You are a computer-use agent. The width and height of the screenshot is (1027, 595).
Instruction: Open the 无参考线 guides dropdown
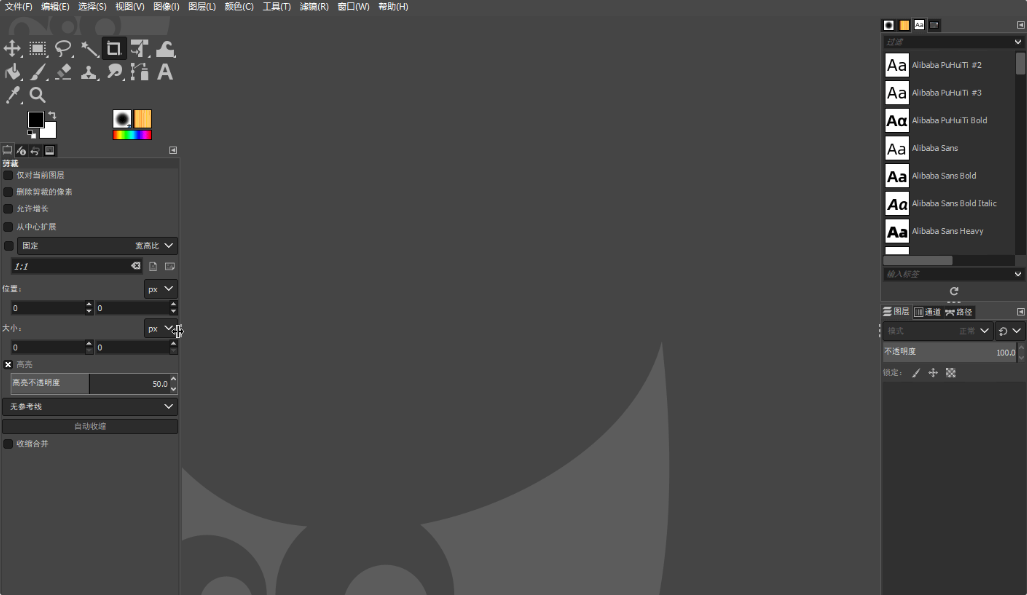tap(90, 406)
